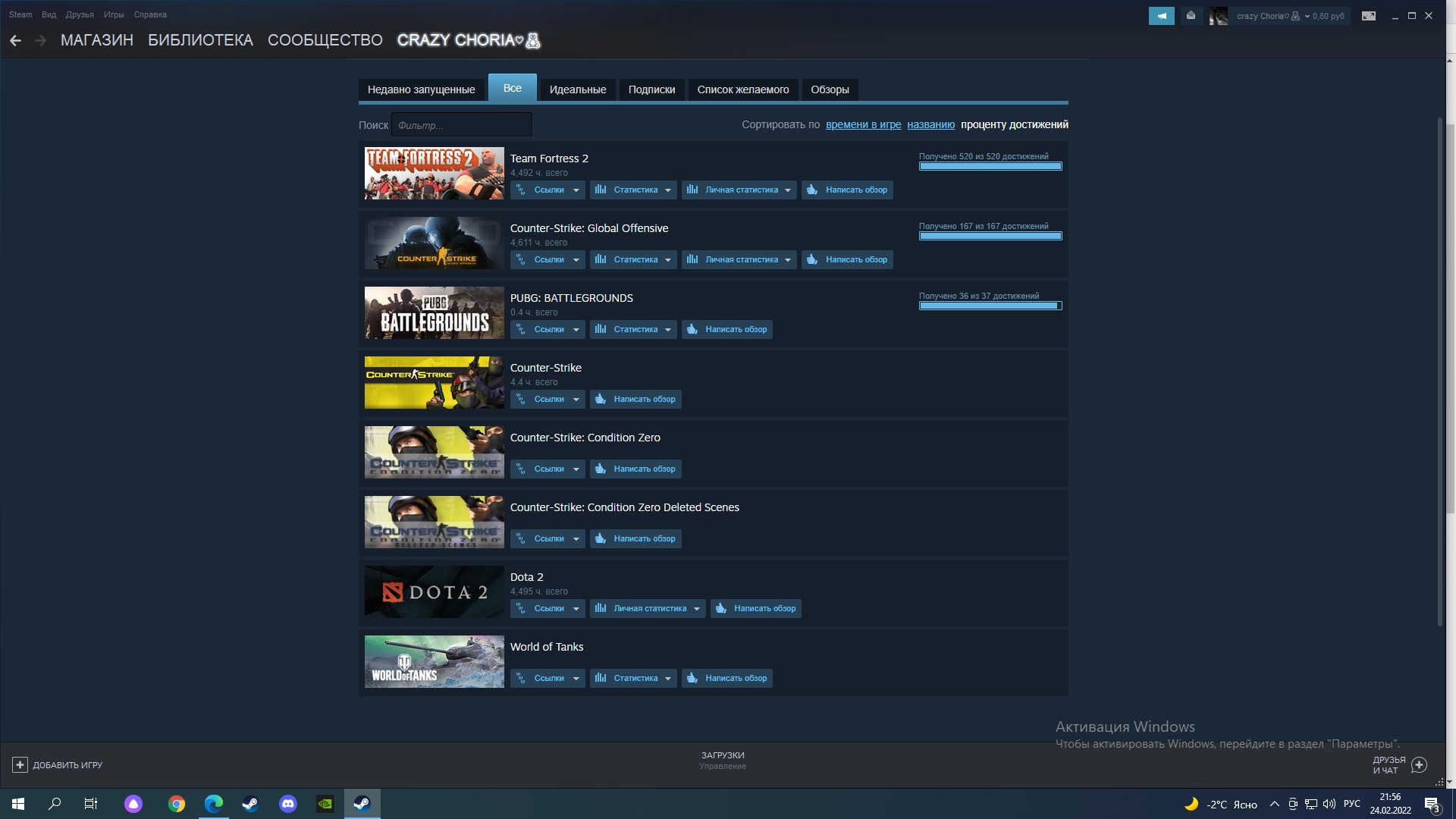Click the Team Fortress 2 thumbnail
Image resolution: width=1456 pixels, height=819 pixels.
[x=434, y=173]
